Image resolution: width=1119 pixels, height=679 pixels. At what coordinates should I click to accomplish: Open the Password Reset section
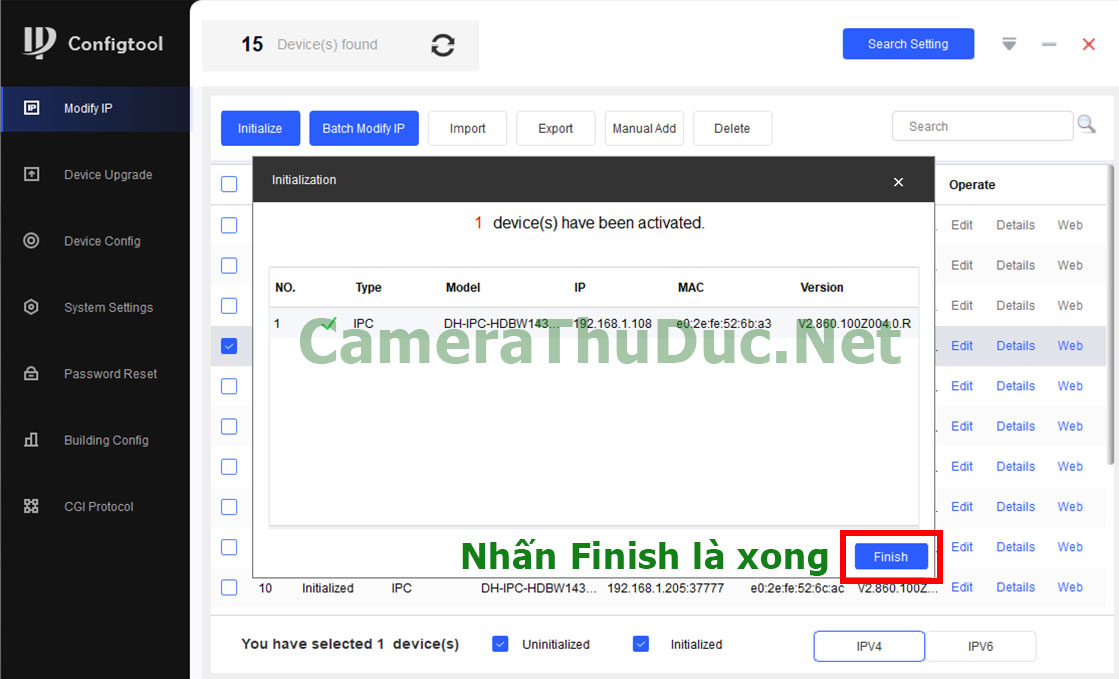(96, 374)
